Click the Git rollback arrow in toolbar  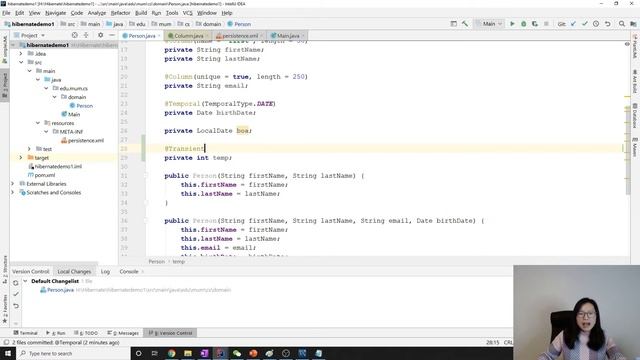point(607,24)
